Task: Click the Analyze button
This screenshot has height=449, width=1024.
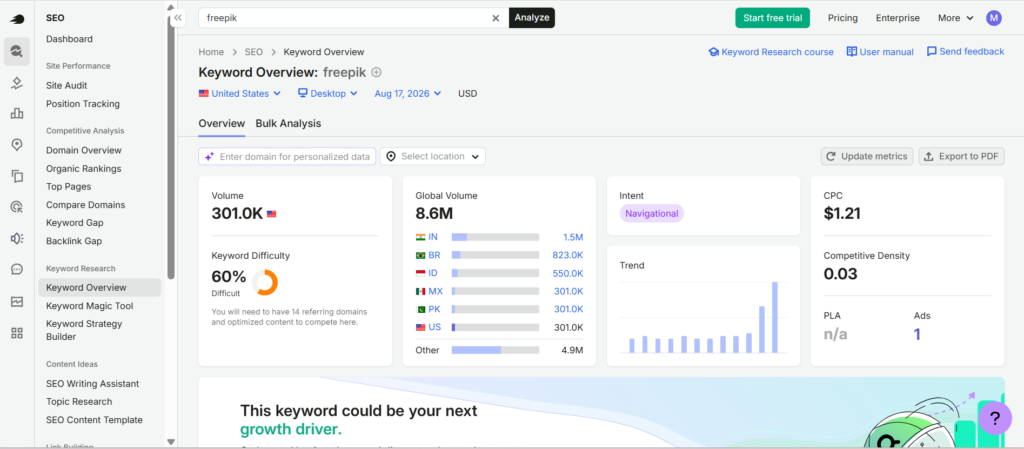Action: (532, 18)
